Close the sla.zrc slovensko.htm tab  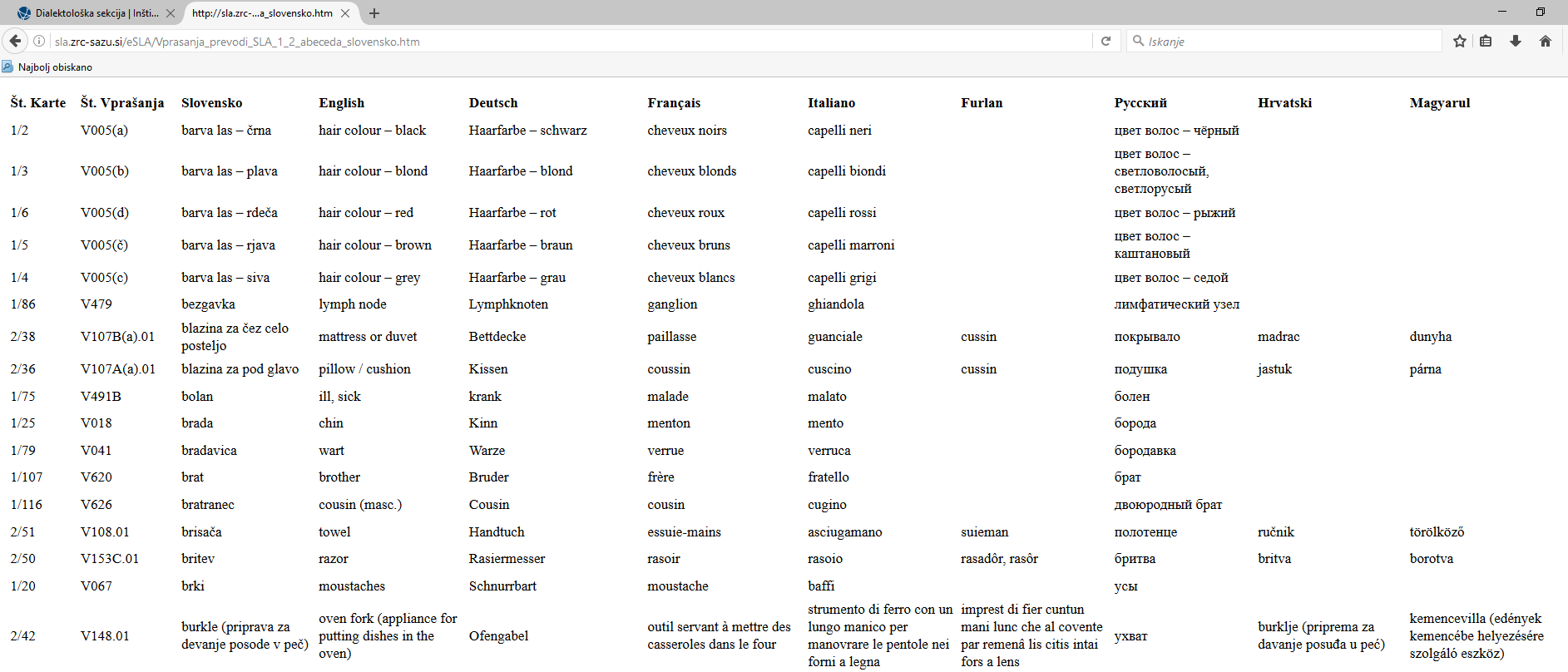pos(345,13)
